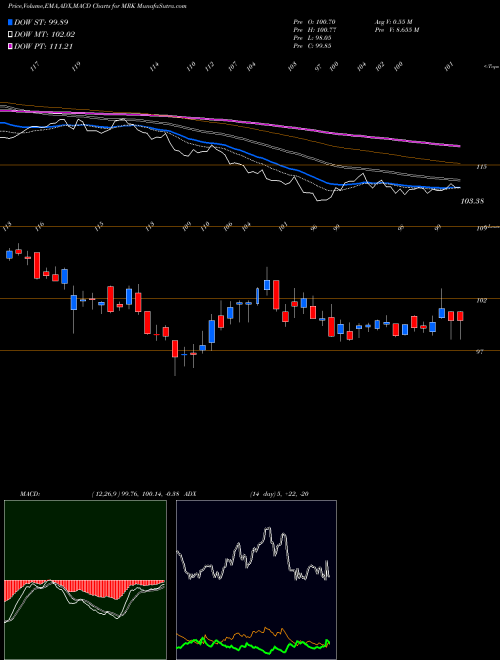The width and height of the screenshot is (500, 660).
Task: Click the 102 price level label
Action: (x=481, y=301)
